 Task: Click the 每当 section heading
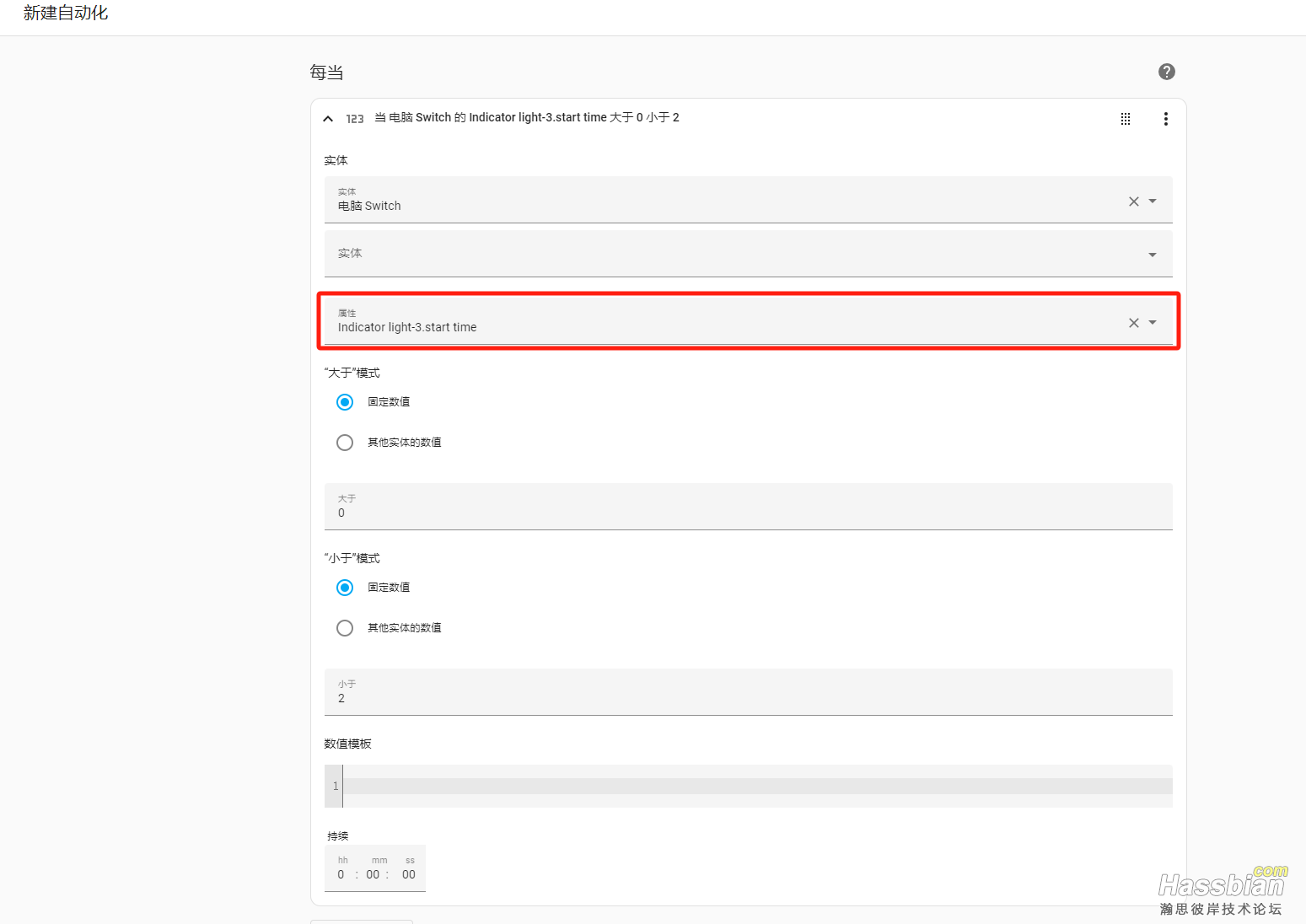coord(326,73)
